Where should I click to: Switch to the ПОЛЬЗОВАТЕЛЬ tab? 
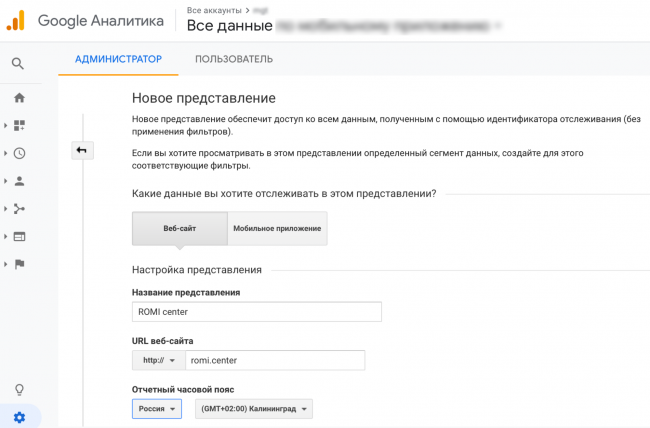tap(233, 60)
